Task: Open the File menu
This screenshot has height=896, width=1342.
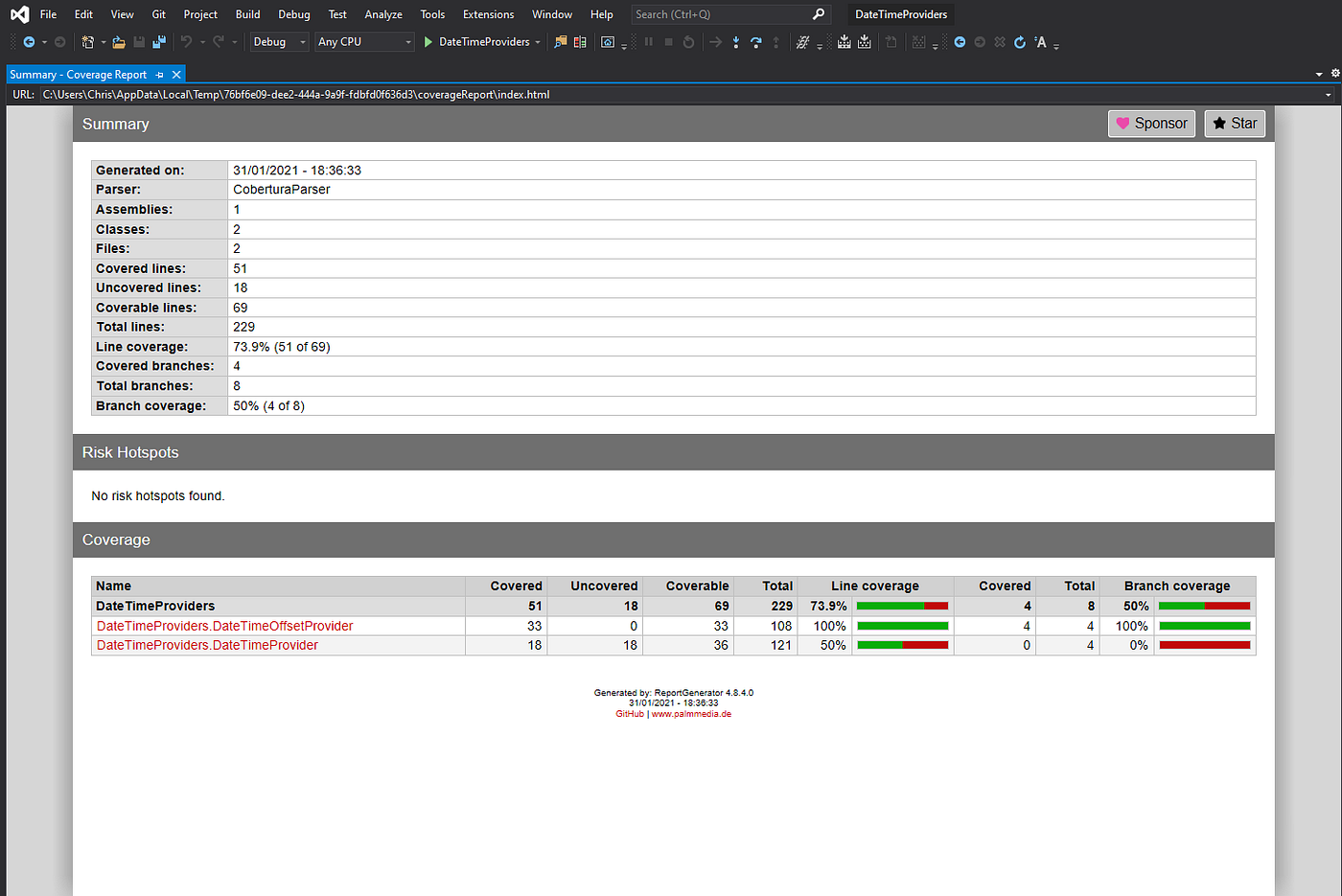Action: pos(48,14)
